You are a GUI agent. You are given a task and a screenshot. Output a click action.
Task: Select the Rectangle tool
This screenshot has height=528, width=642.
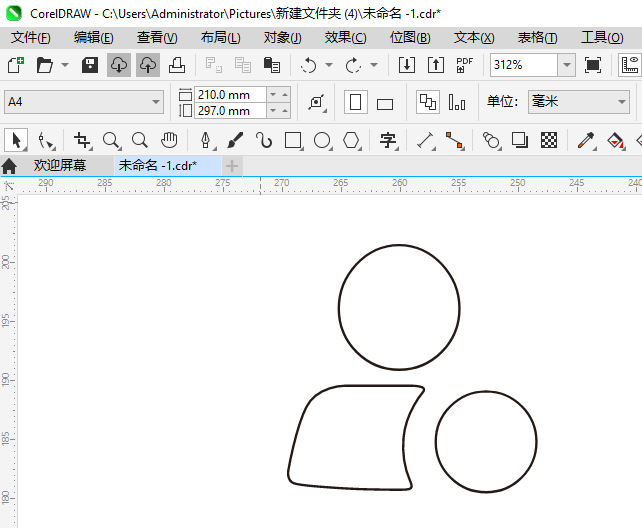pyautogui.click(x=294, y=141)
